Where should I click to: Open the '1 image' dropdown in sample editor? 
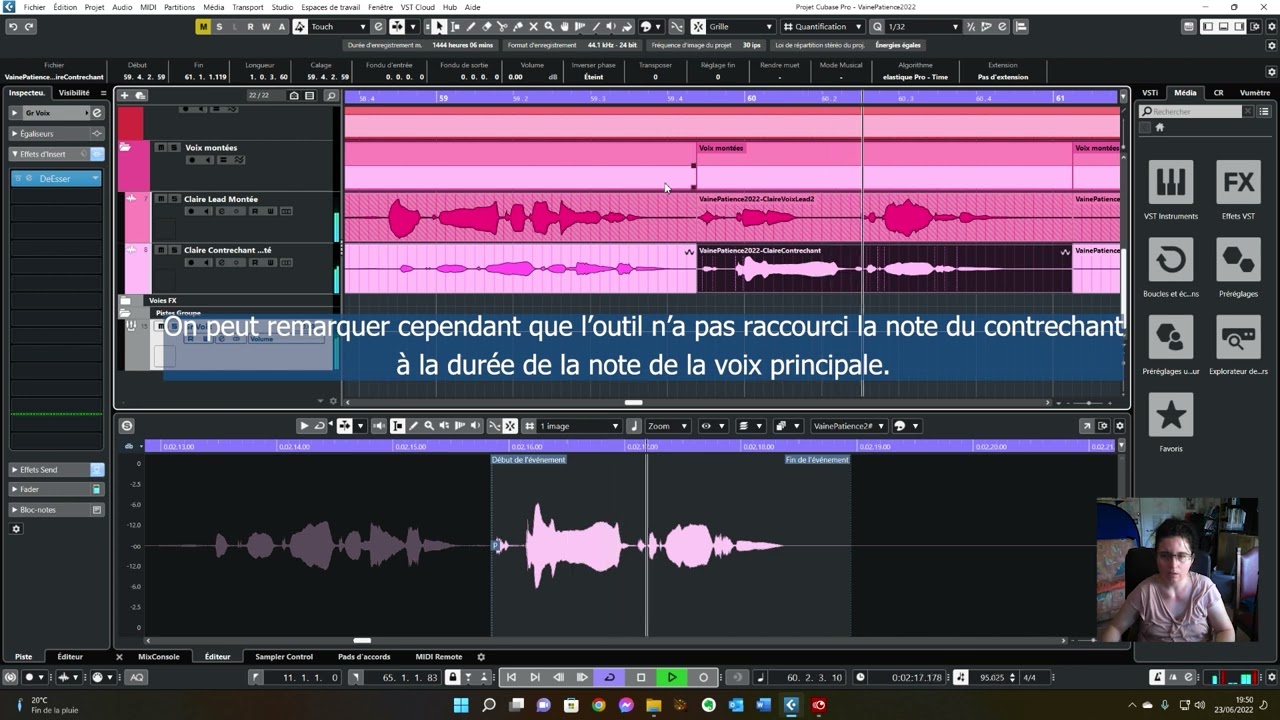coord(580,426)
